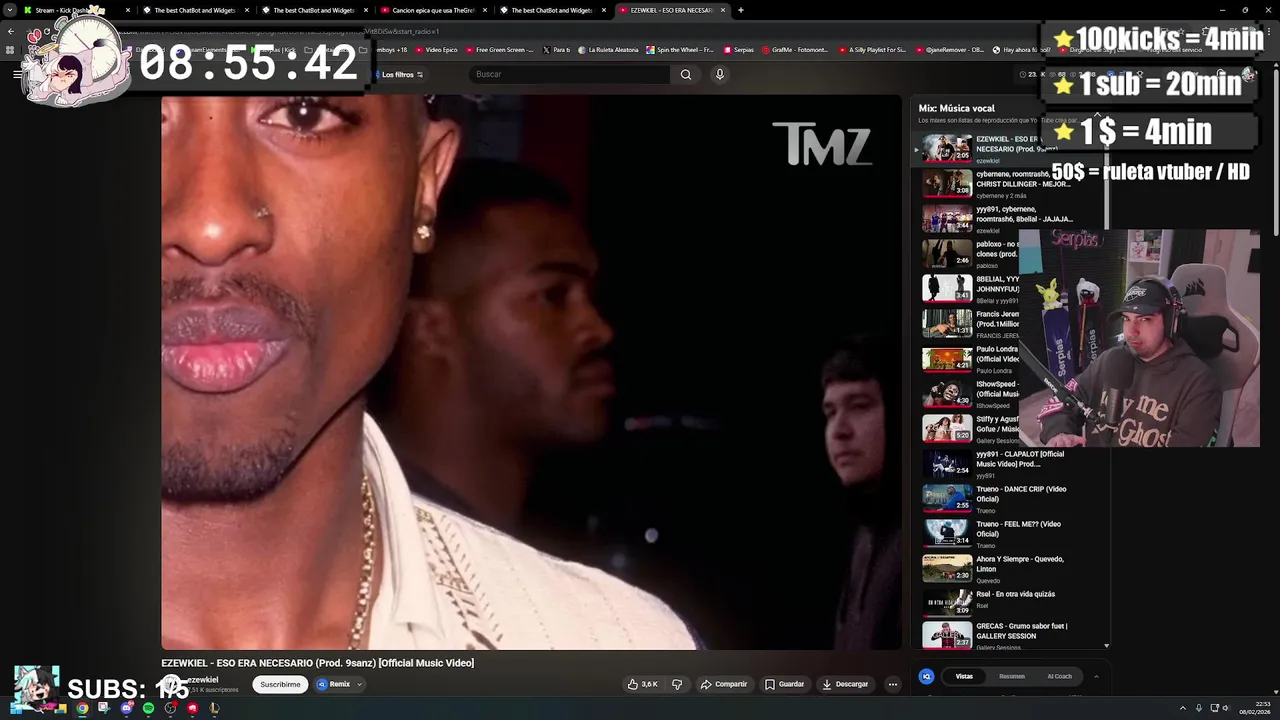Screen dimensions: 1280x720
Task: Open the La Ruleta Aleatoria bookmark
Action: tap(607, 49)
